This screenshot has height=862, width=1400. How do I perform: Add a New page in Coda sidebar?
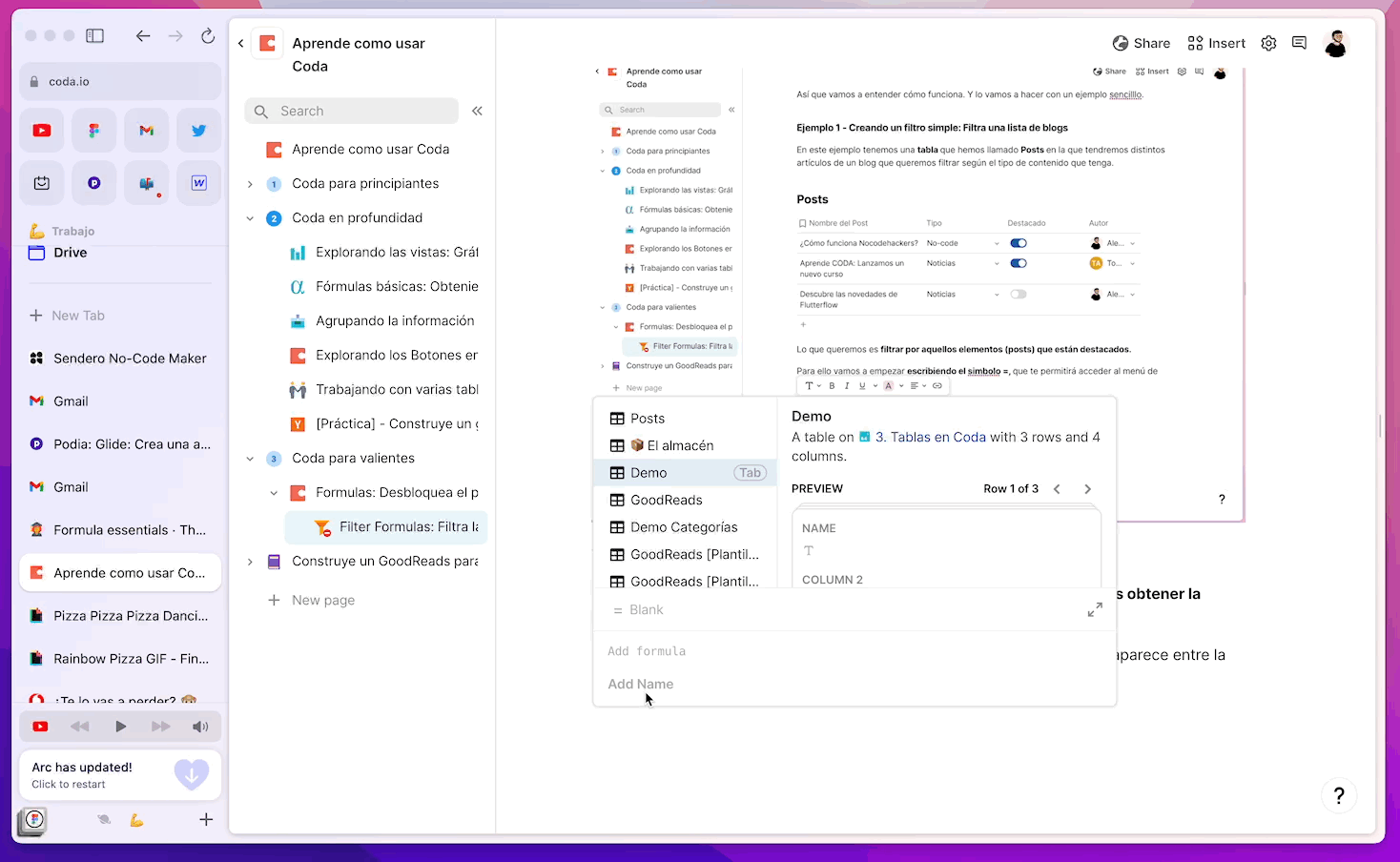[x=311, y=601]
